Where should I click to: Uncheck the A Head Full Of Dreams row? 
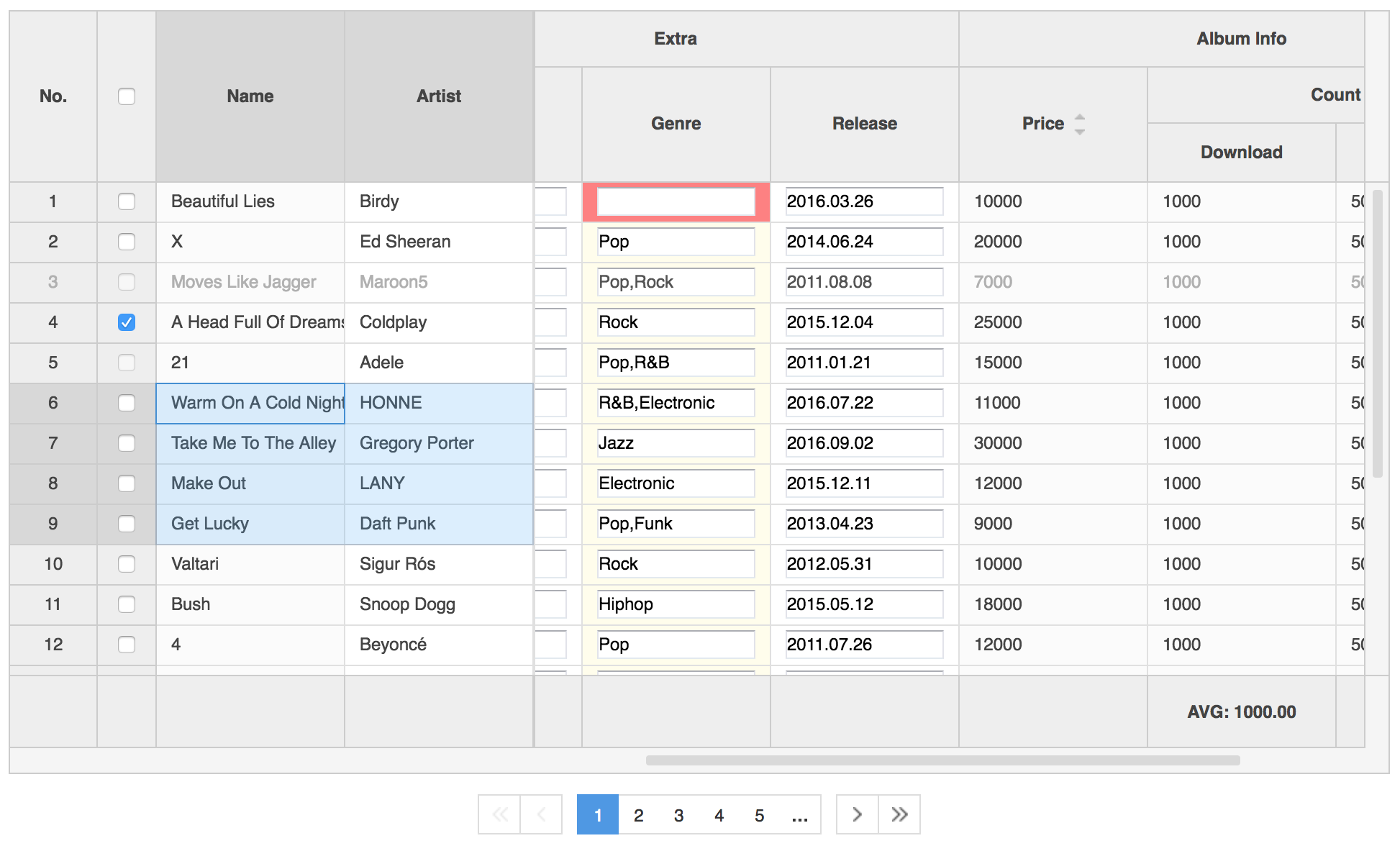(127, 322)
